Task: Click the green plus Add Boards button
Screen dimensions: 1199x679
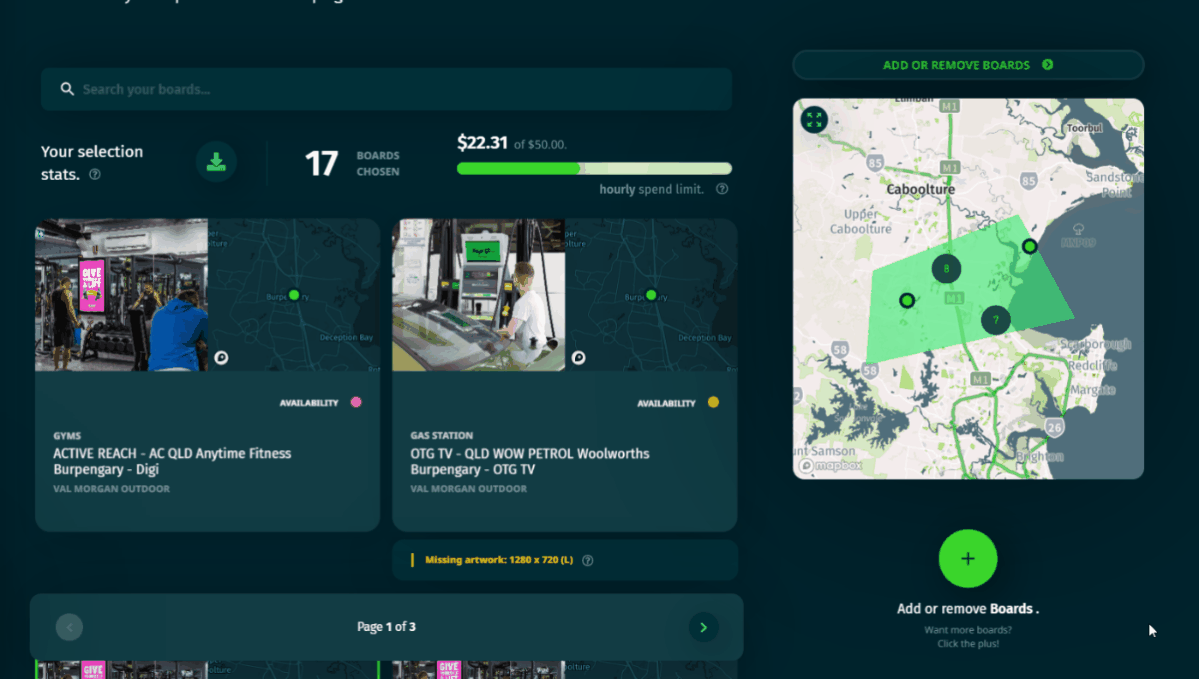Action: pos(968,559)
